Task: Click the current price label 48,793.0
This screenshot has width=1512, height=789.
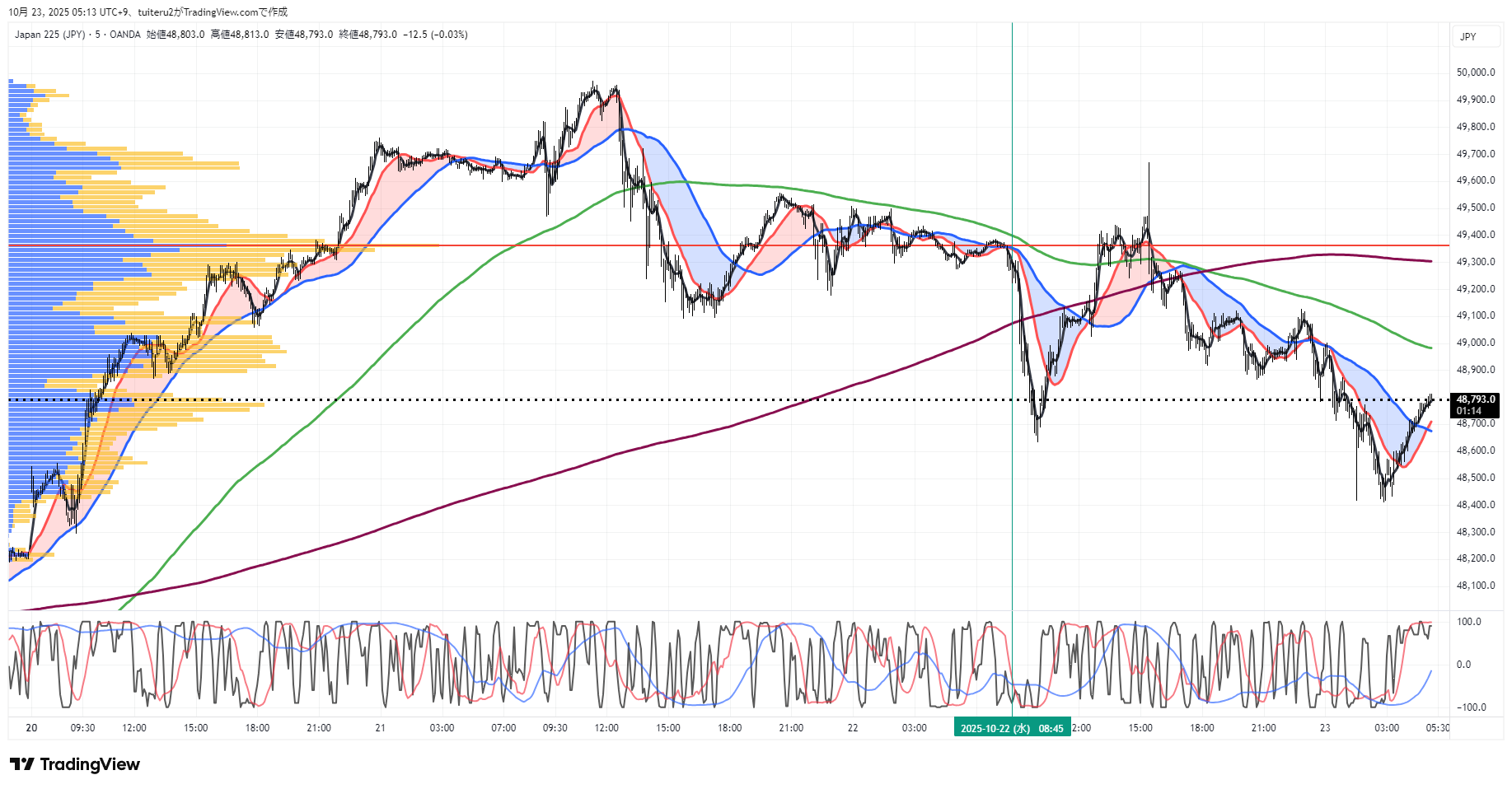Action: click(x=1475, y=399)
